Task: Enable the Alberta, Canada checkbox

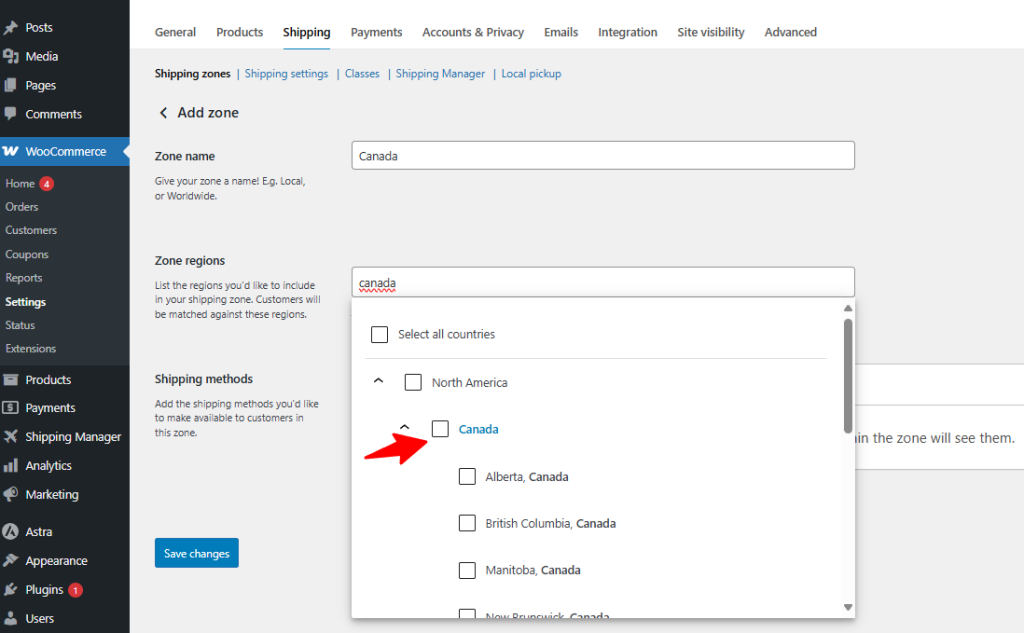Action: [467, 477]
